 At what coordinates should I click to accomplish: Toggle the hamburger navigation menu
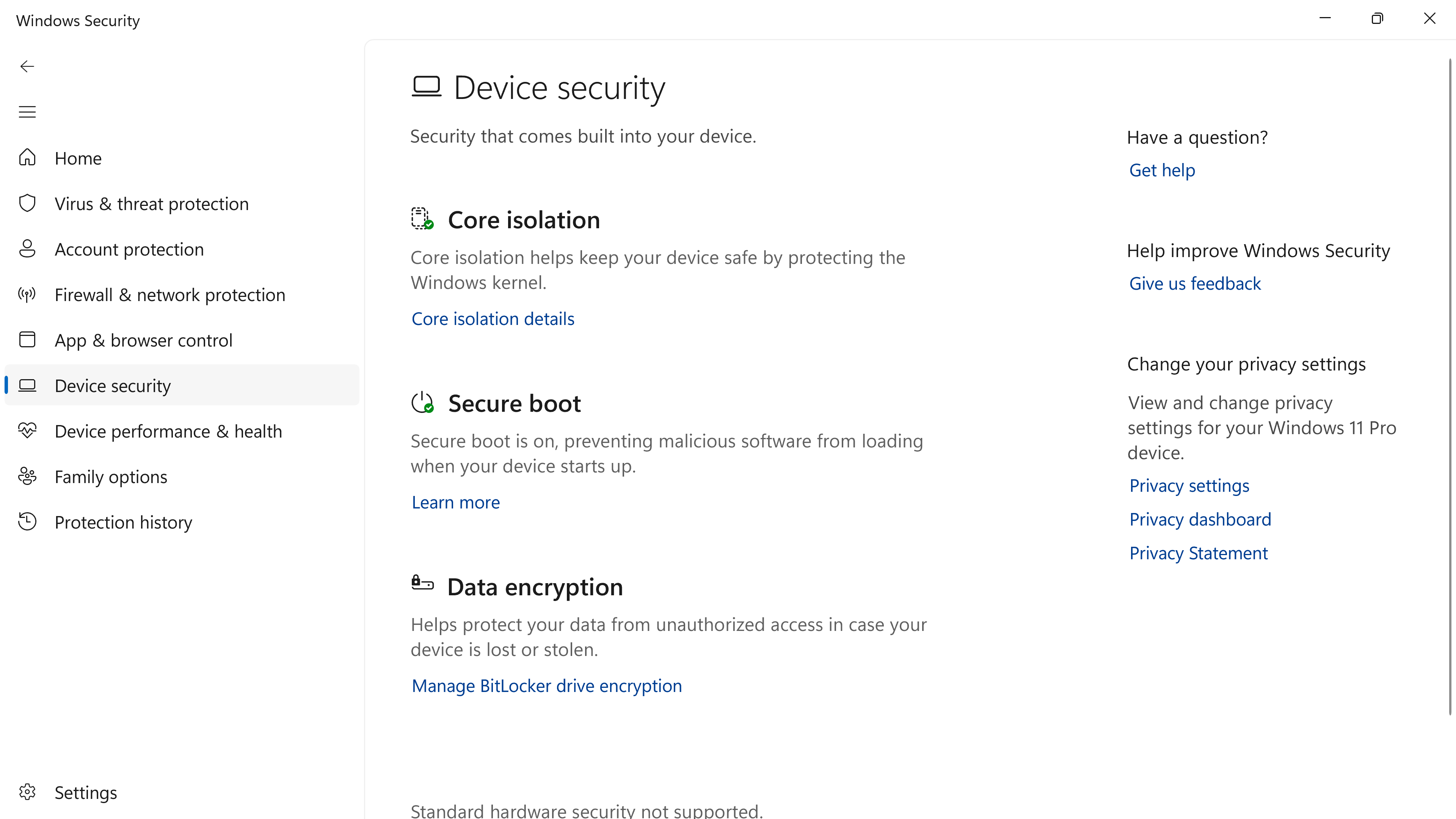(x=27, y=112)
